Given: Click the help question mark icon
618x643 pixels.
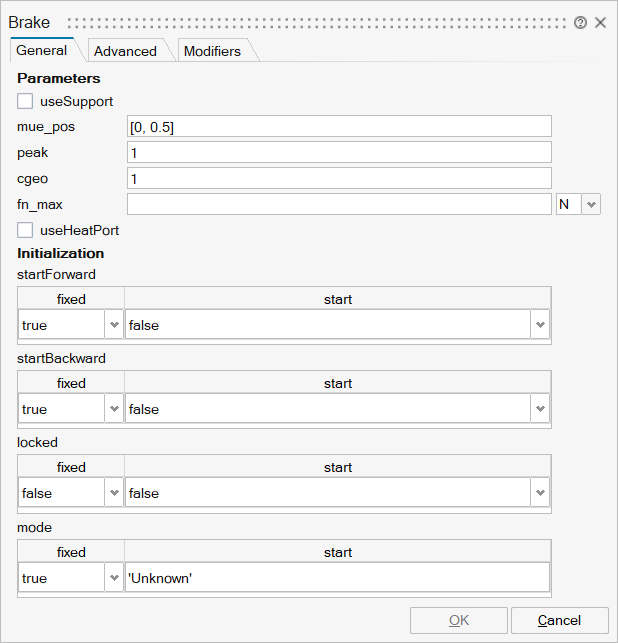Looking at the screenshot, I should [x=580, y=22].
